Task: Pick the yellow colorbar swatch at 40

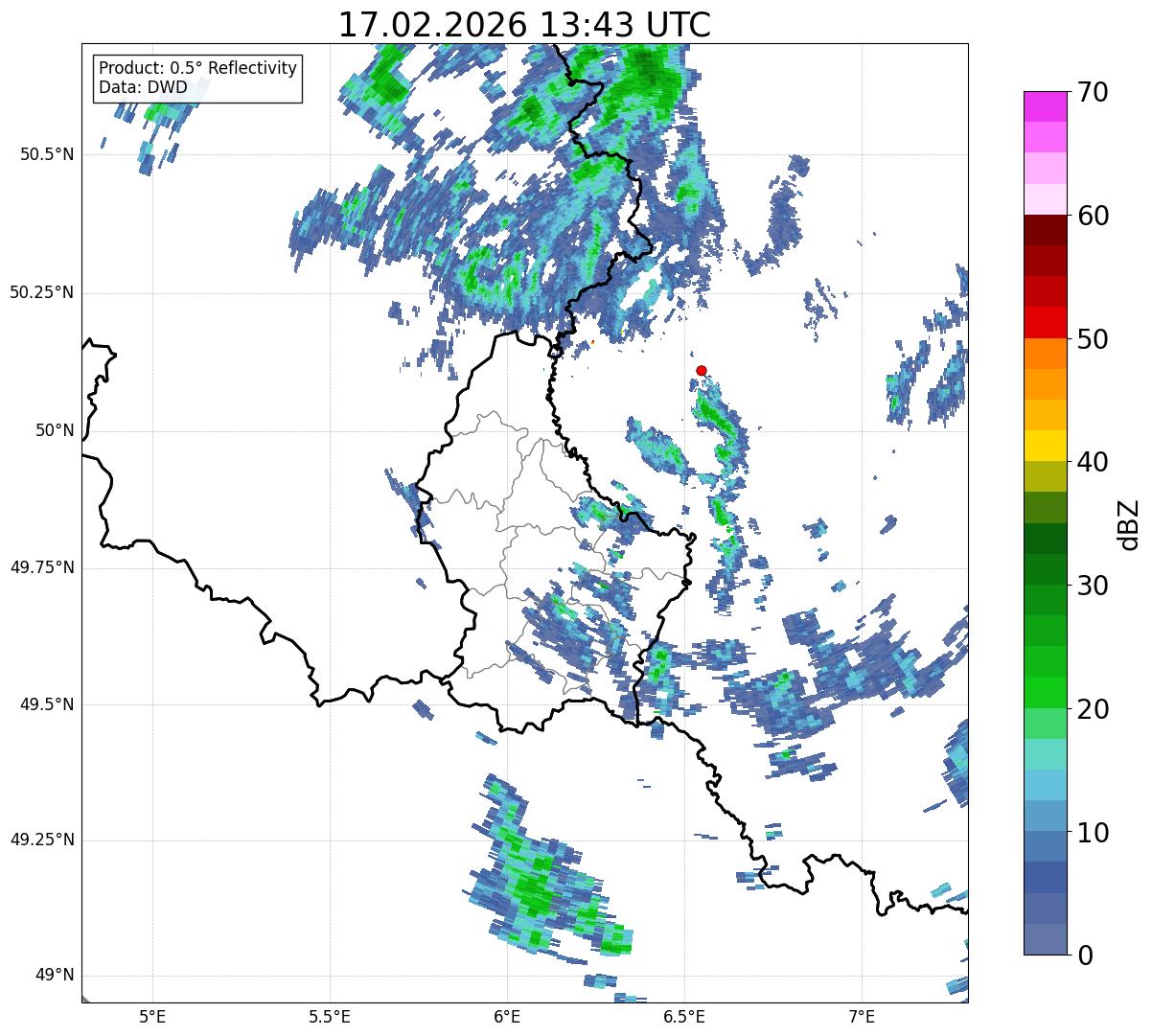Action: click(x=1046, y=447)
